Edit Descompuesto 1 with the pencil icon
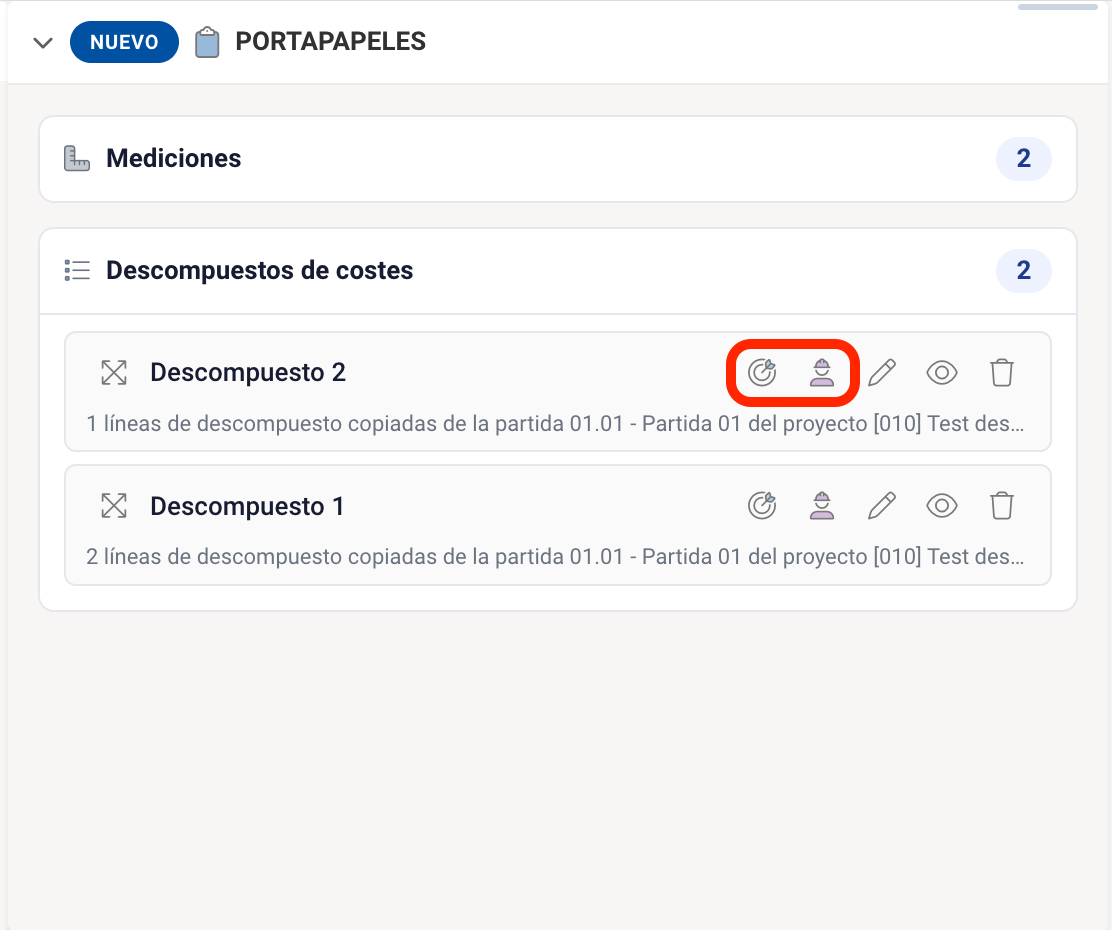The height and width of the screenshot is (930, 1112). pos(881,506)
